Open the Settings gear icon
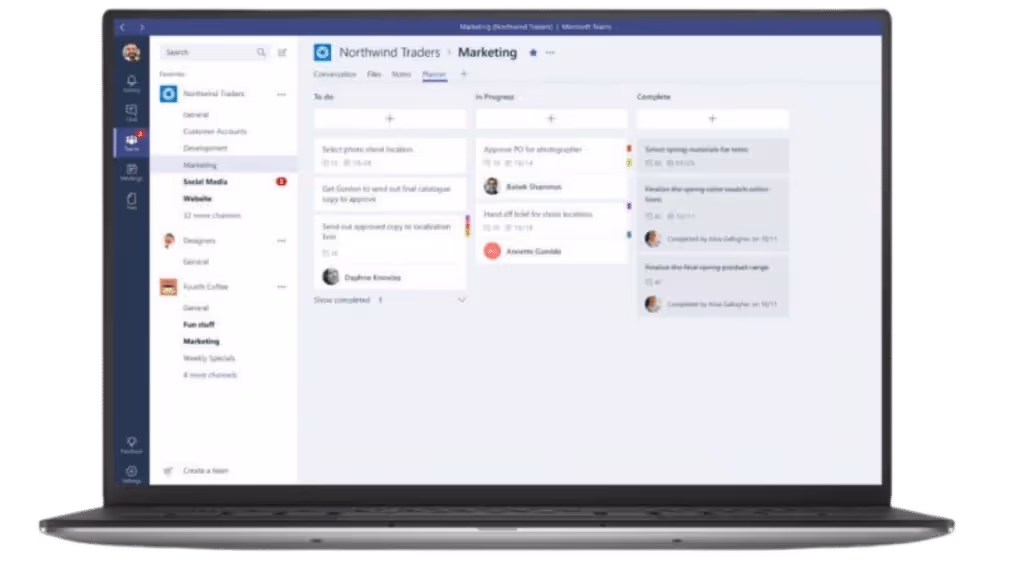Viewport: 1024px width, 576px height. click(x=131, y=471)
